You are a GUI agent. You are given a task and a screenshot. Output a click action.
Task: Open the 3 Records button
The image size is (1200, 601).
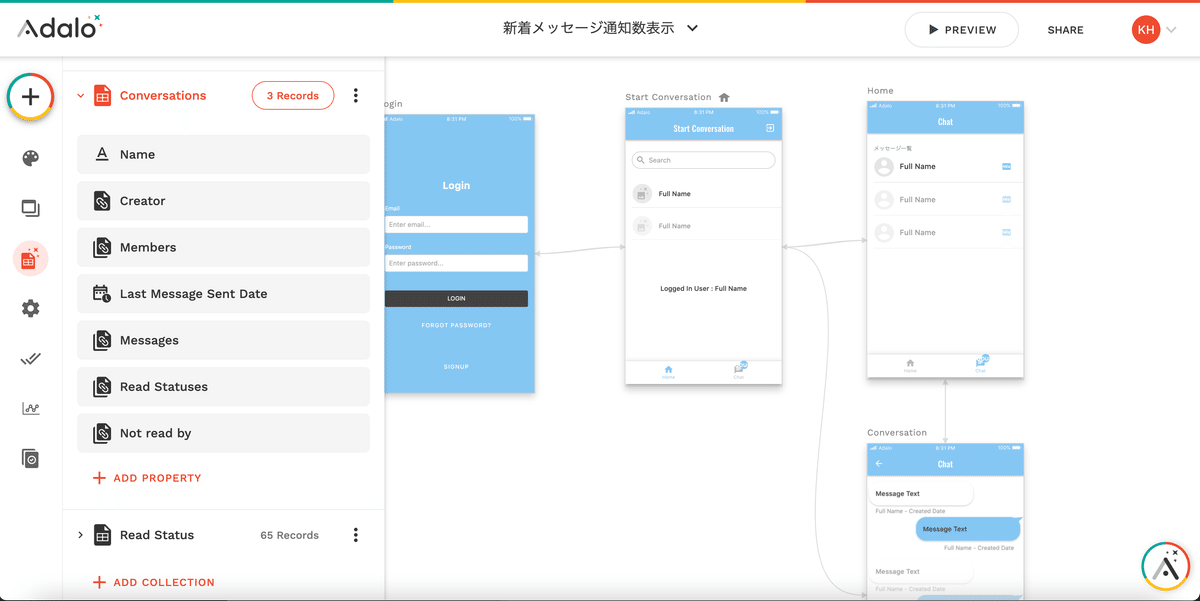293,96
